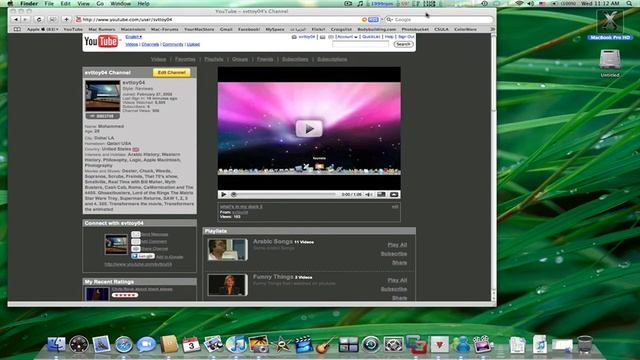Click Safari's reload page button

pos(39,20)
